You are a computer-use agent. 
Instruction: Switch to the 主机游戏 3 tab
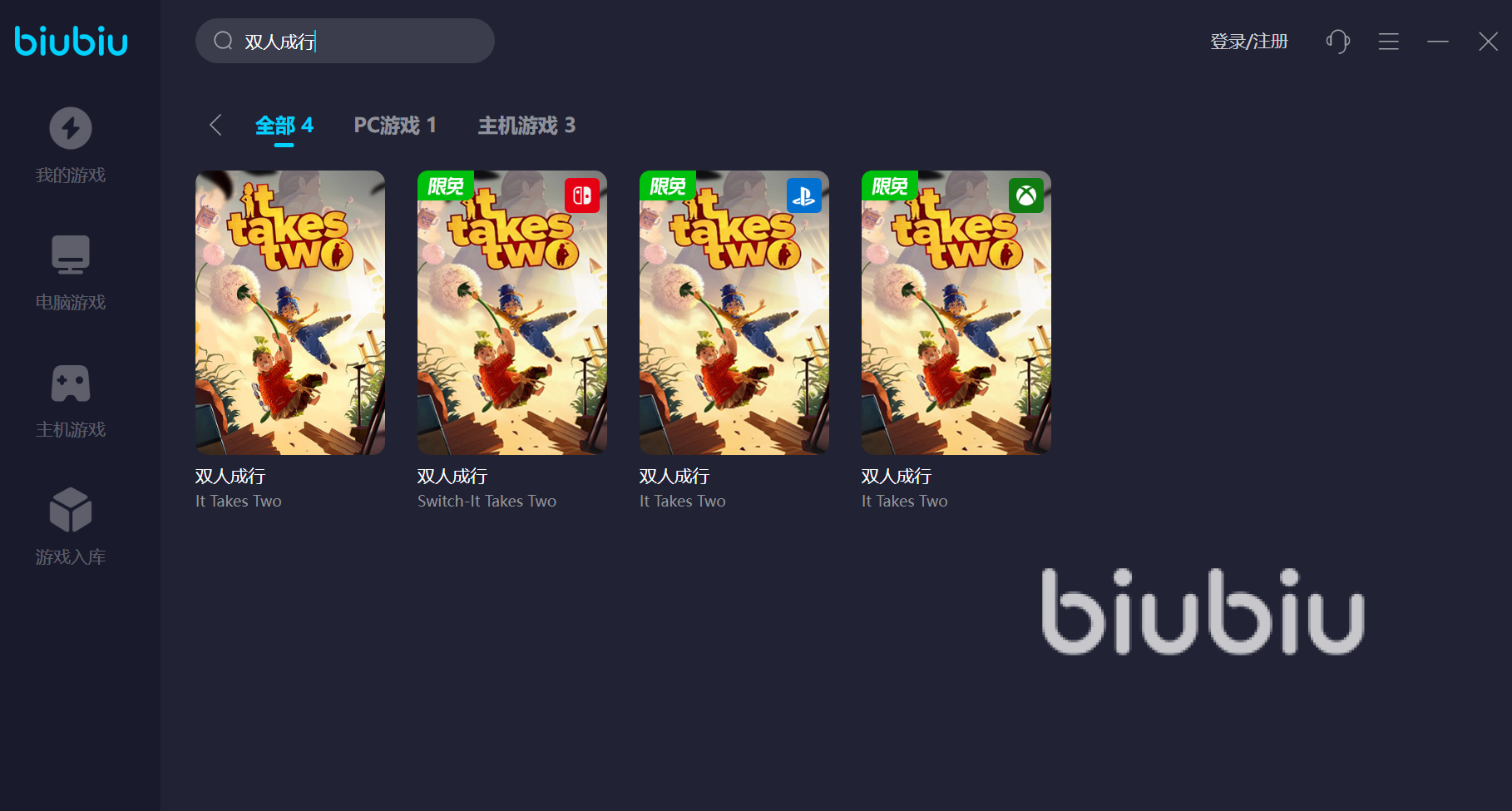tap(526, 126)
